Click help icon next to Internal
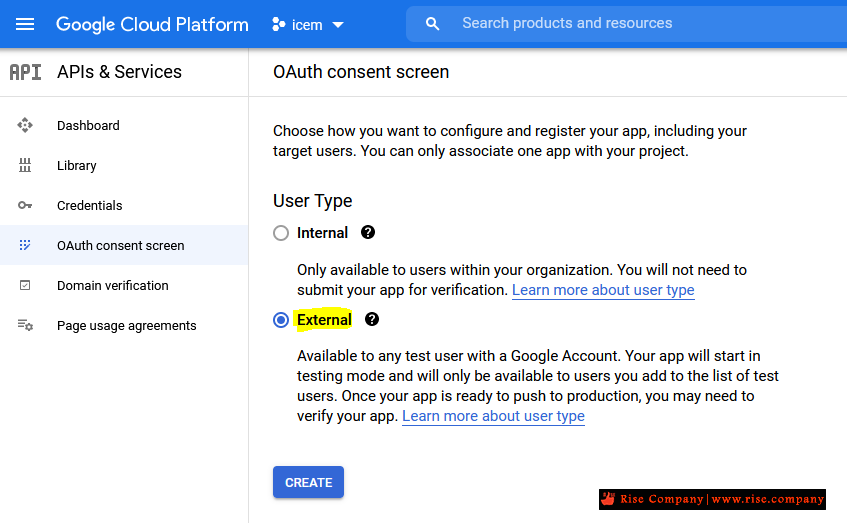 [x=368, y=232]
